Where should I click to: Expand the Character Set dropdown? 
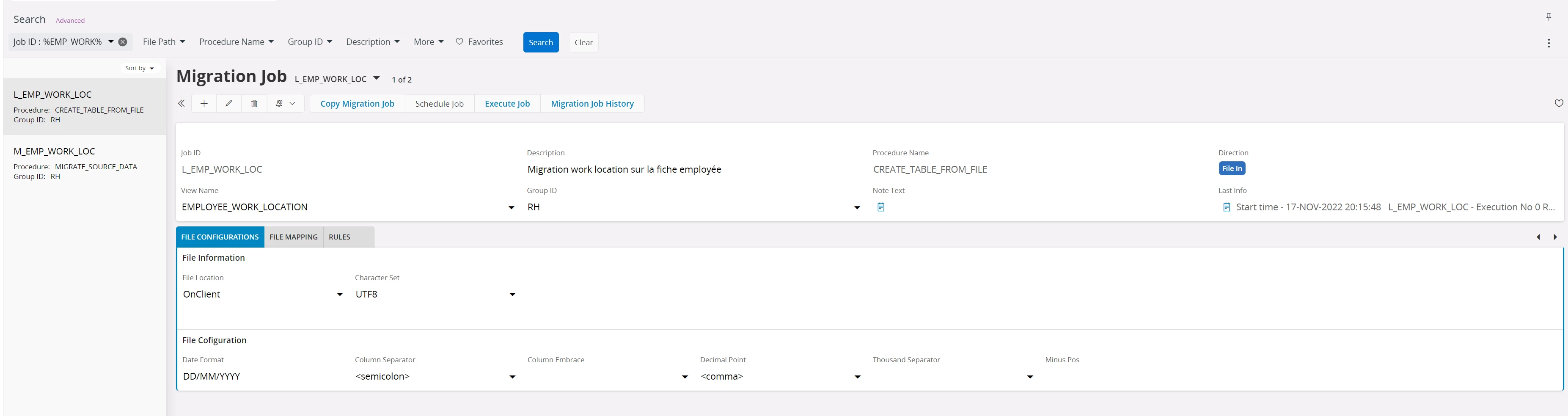click(x=512, y=295)
